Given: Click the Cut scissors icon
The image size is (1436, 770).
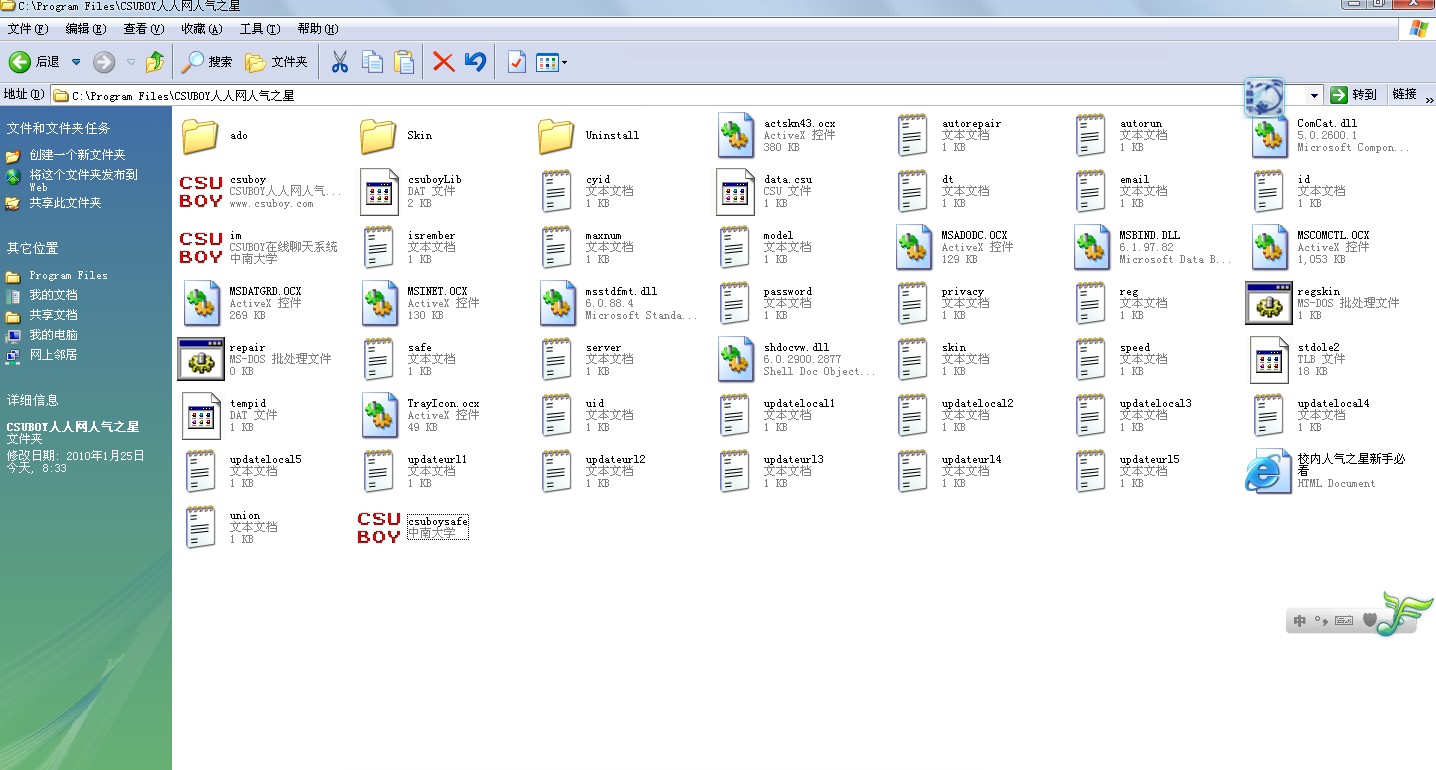Looking at the screenshot, I should tap(340, 62).
